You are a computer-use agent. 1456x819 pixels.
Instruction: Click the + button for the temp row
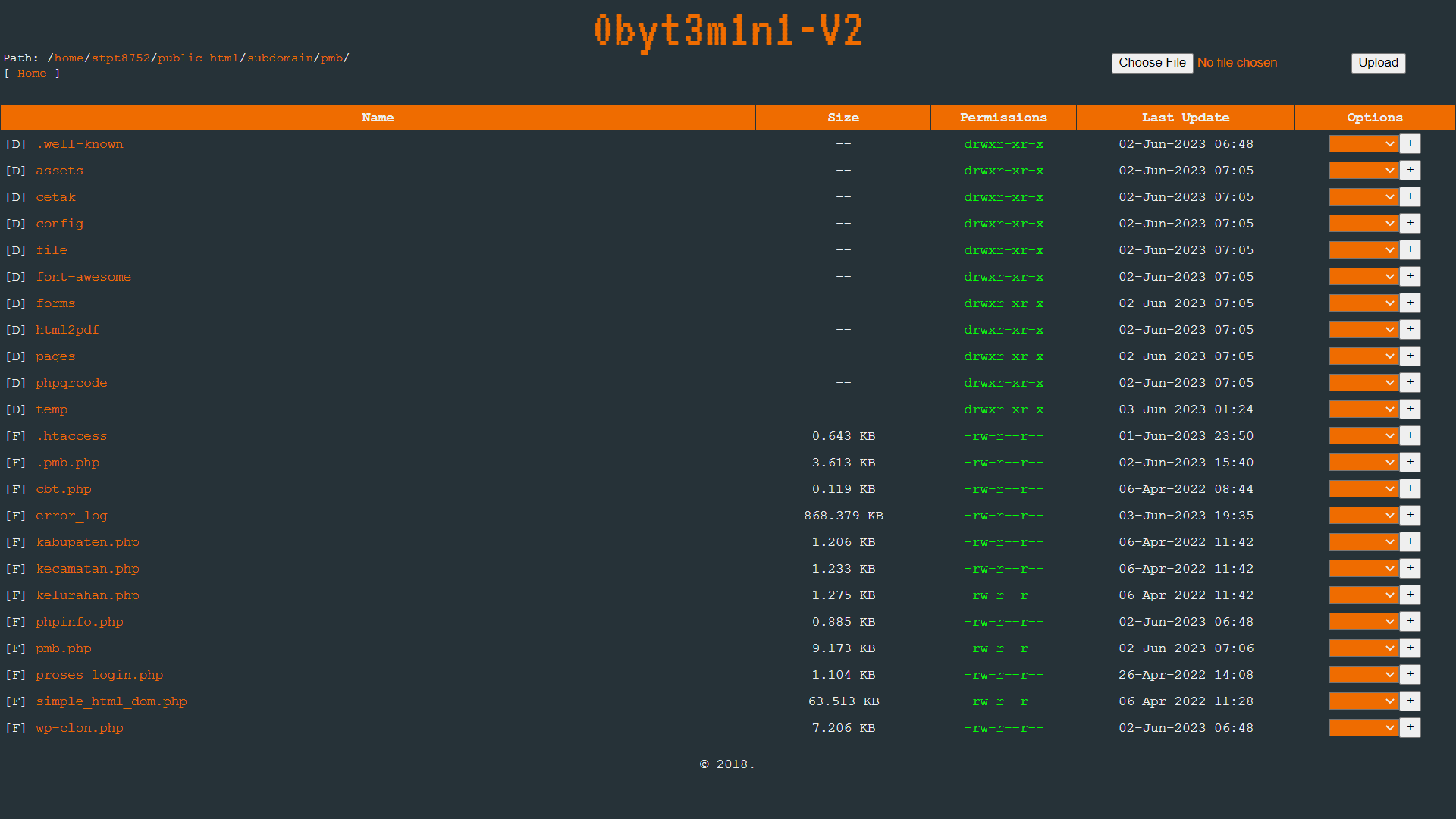coord(1410,409)
